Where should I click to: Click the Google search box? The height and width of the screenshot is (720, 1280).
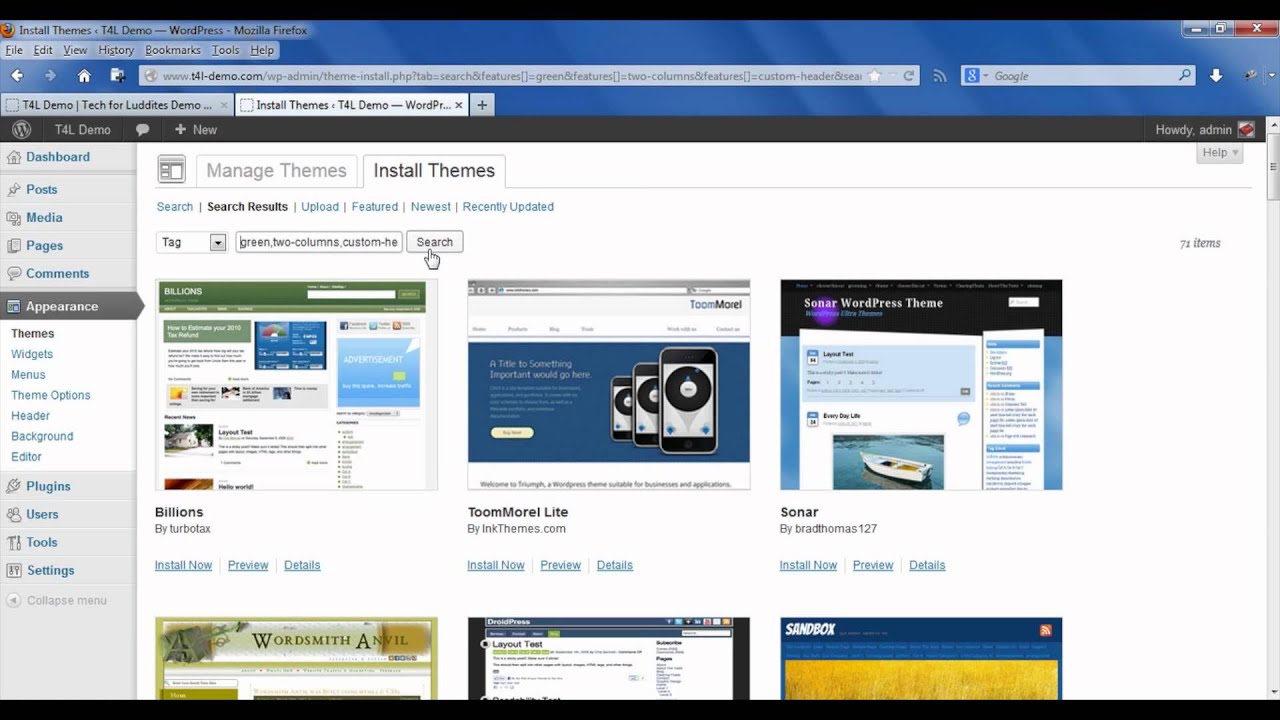(1080, 76)
